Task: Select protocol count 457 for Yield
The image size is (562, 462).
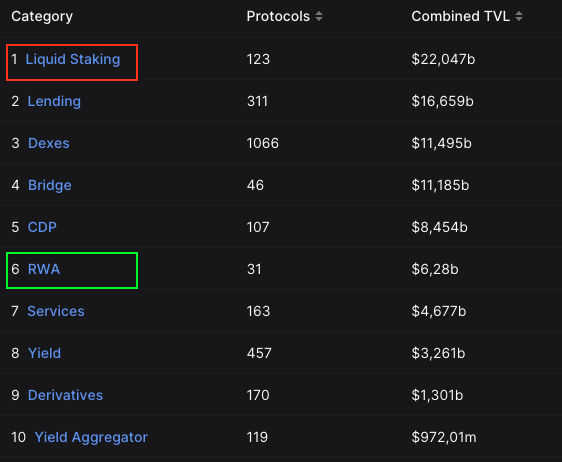Action: [259, 353]
